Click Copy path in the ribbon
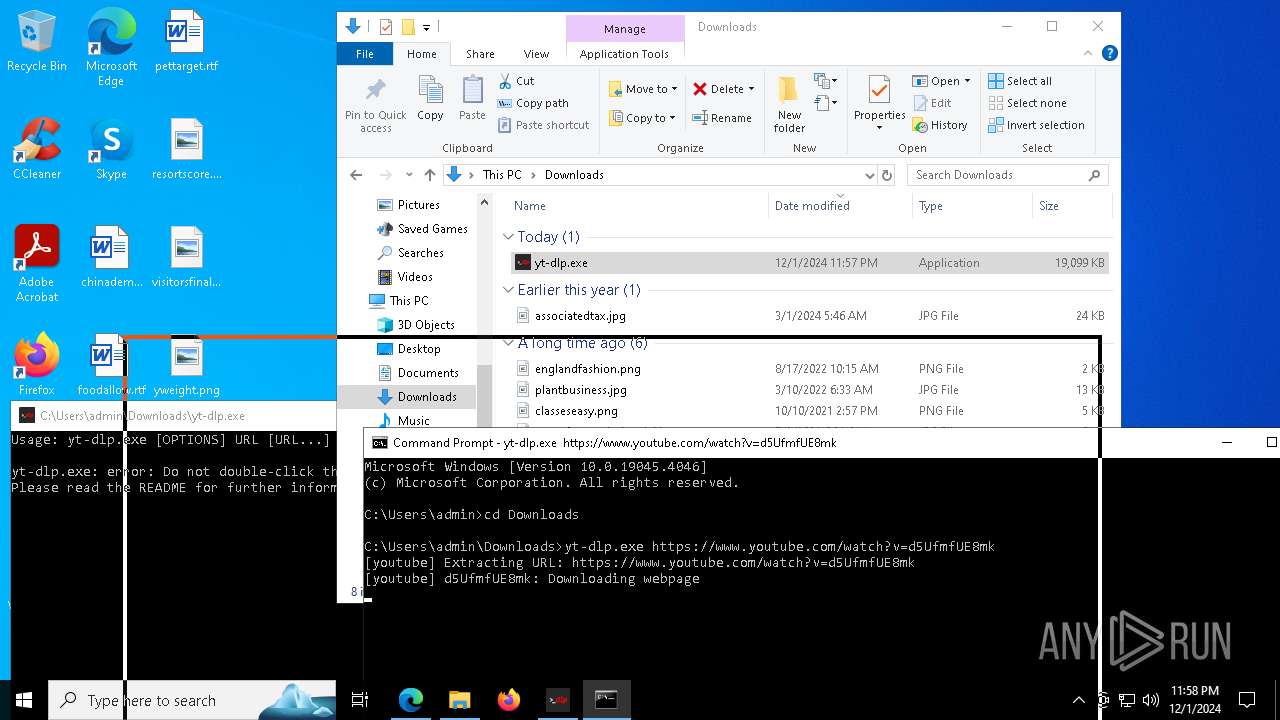The width and height of the screenshot is (1280, 720). (533, 103)
